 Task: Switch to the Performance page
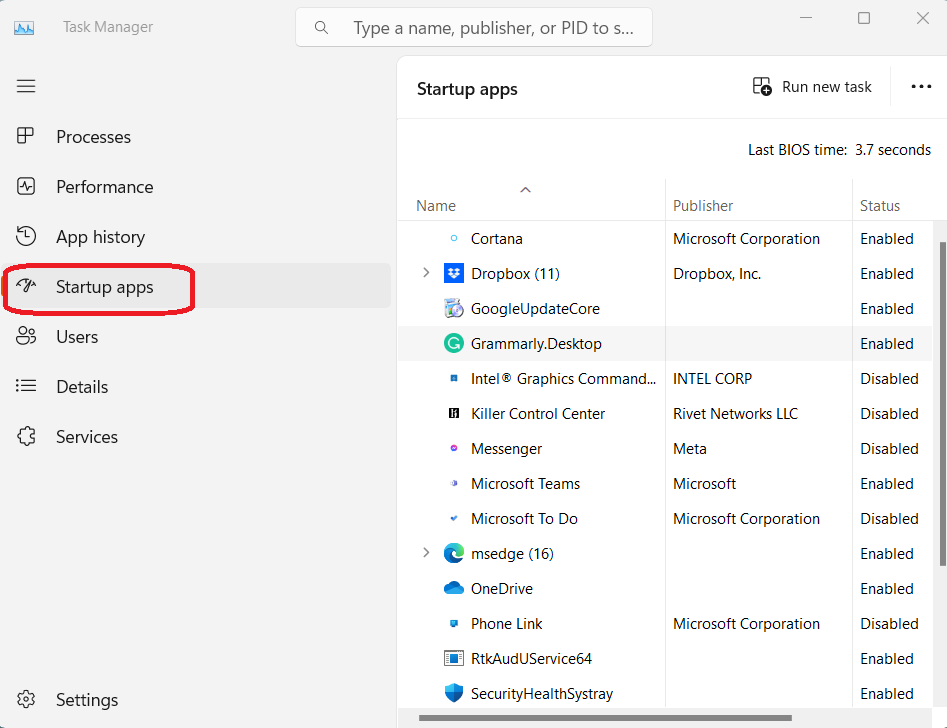pyautogui.click(x=104, y=187)
